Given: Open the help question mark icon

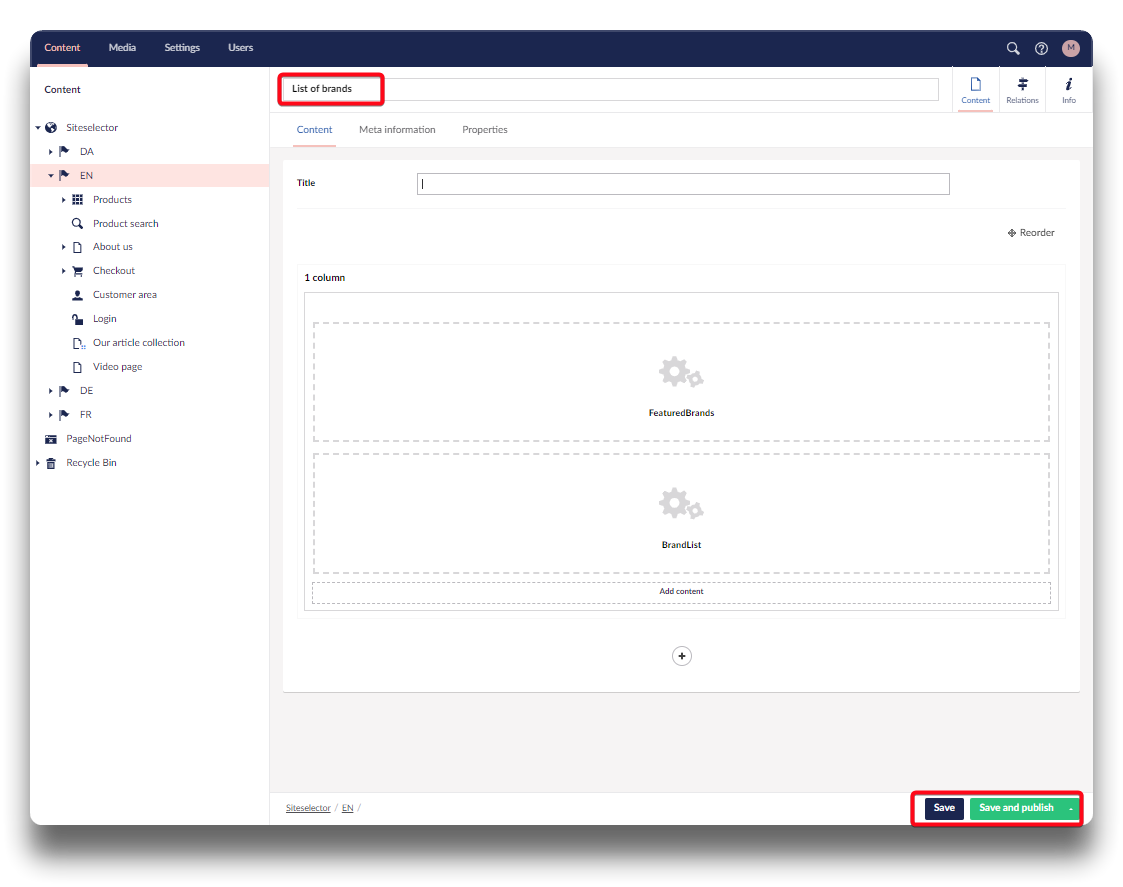Looking at the screenshot, I should 1041,48.
